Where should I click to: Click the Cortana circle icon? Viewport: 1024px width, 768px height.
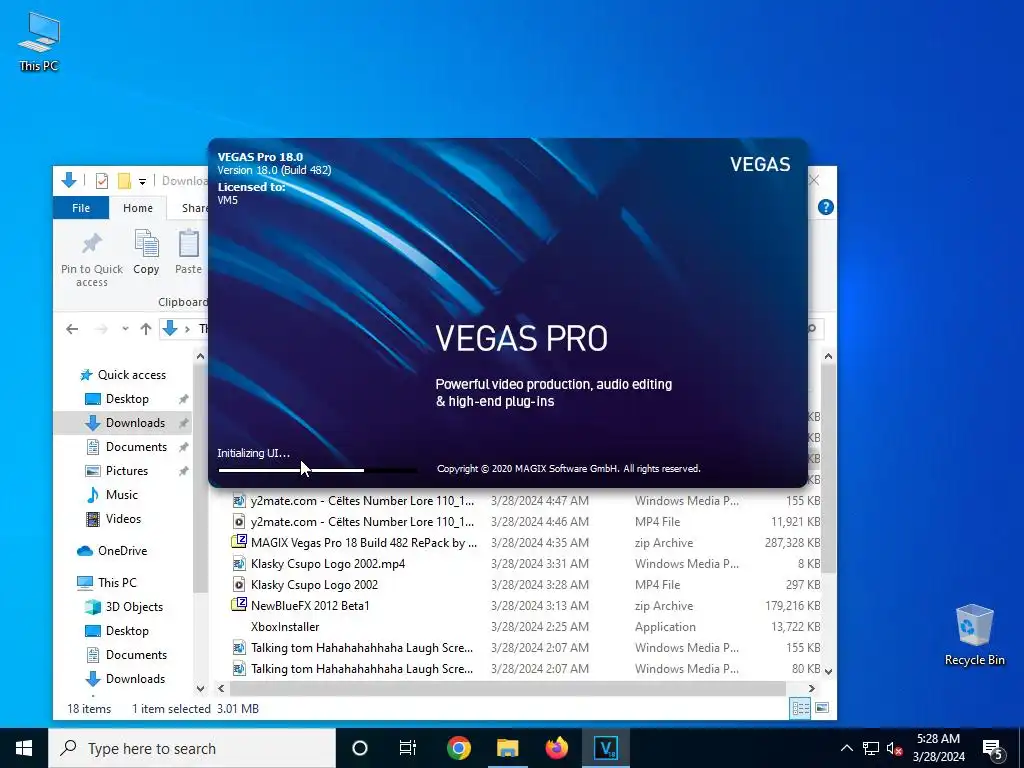click(360, 748)
